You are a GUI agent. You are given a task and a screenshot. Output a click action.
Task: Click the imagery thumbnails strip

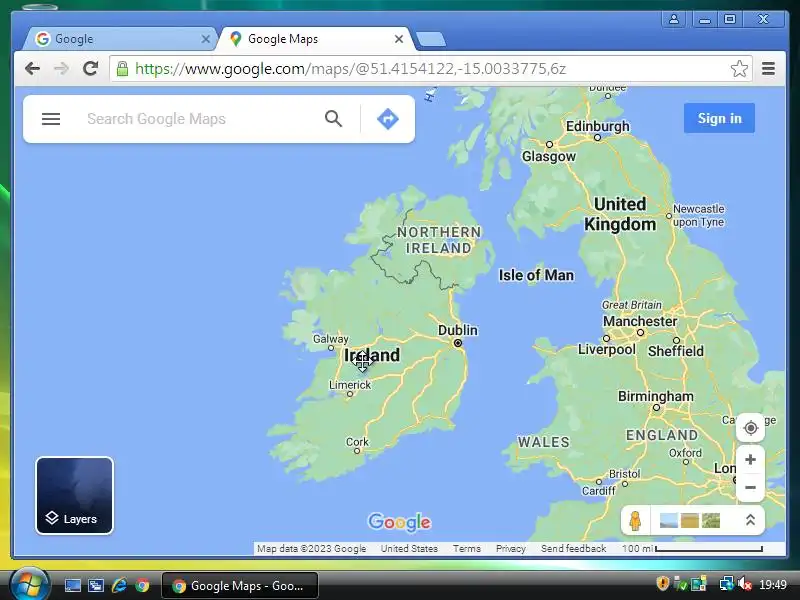(x=689, y=520)
